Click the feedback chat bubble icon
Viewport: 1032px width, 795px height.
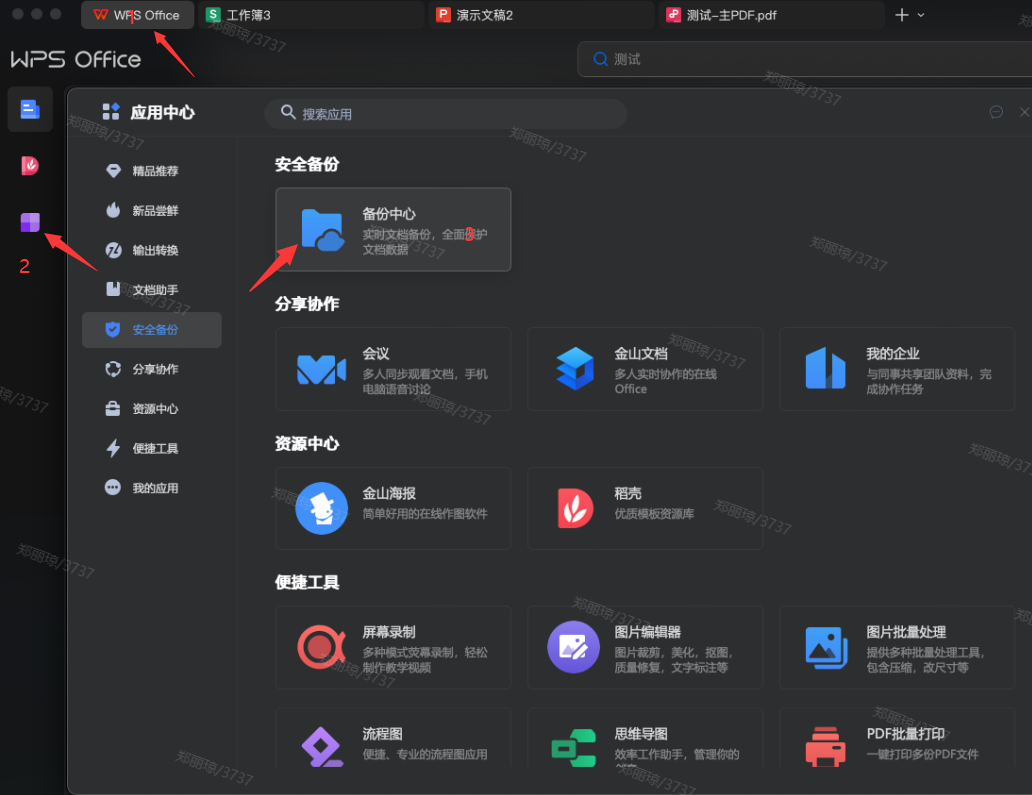click(996, 112)
